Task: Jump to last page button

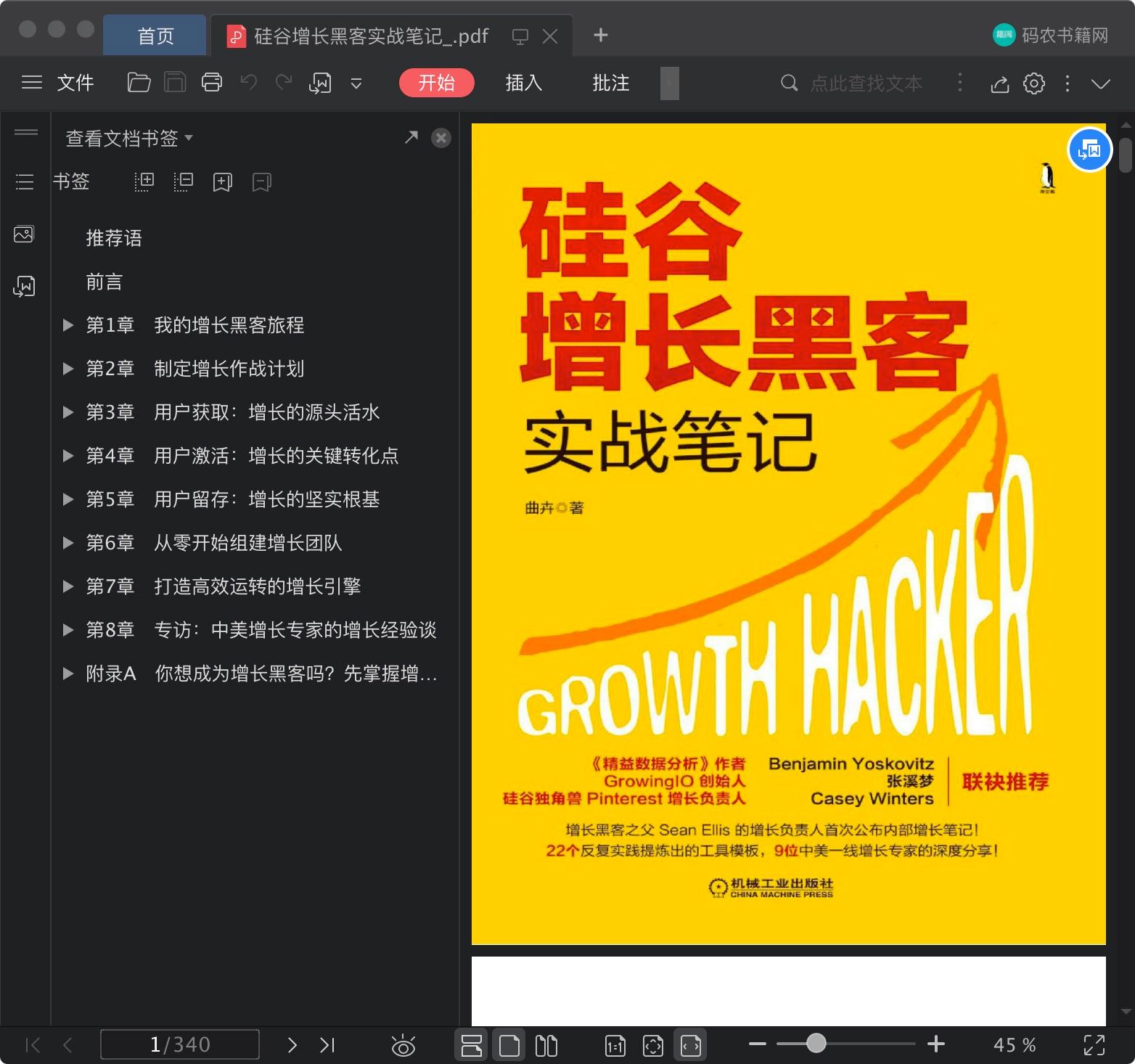Action: click(x=327, y=1044)
